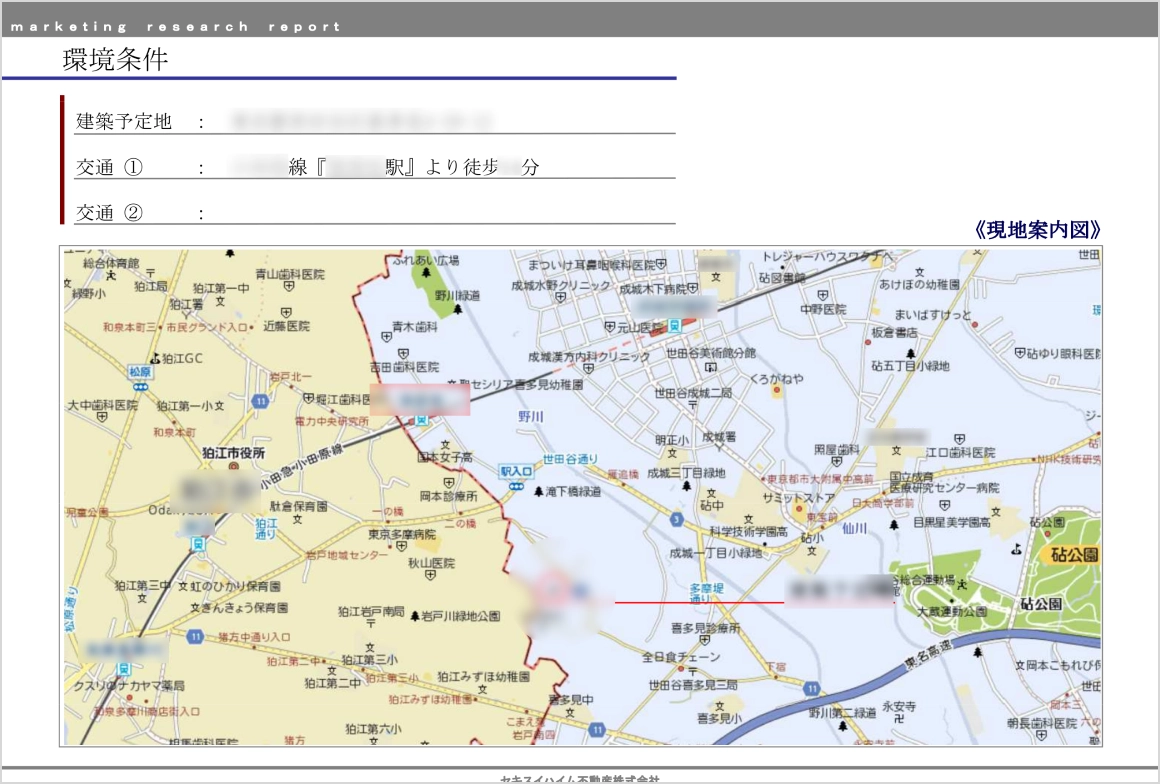Click the 小田急小田原線 railway label
1160x784 pixels.
[298, 467]
